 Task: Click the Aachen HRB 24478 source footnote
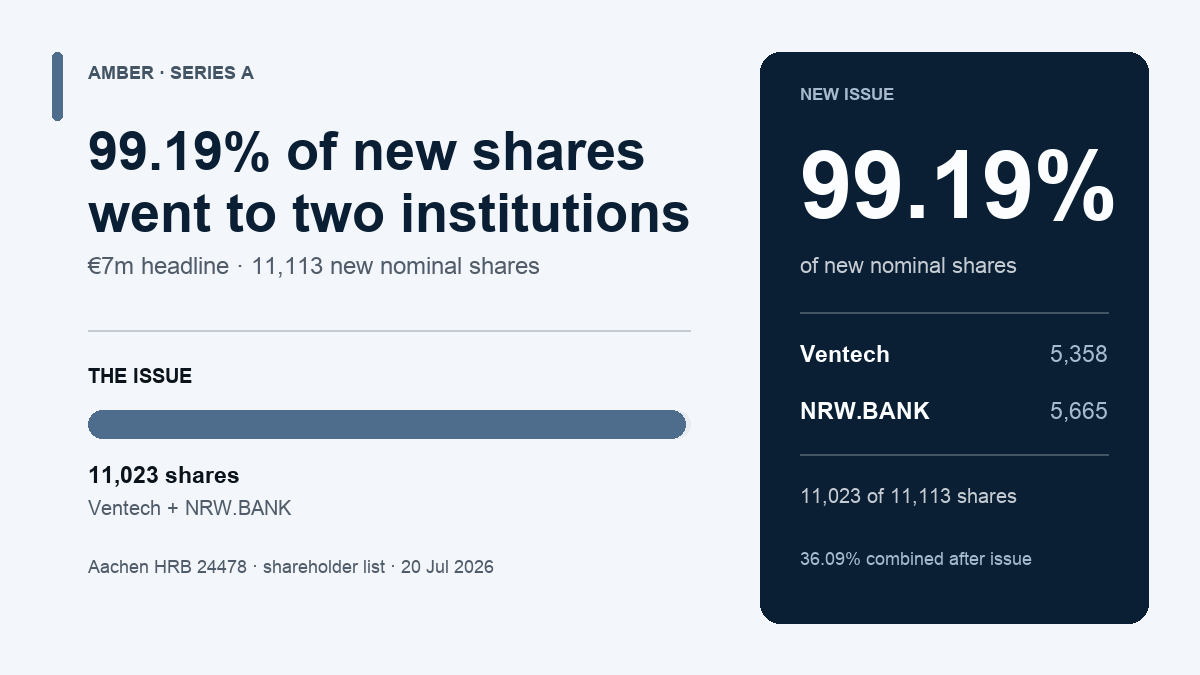click(x=291, y=567)
